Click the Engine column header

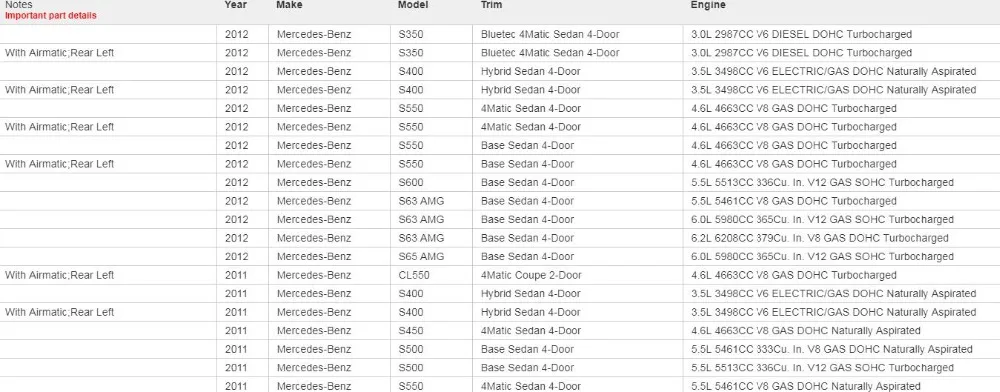pyautogui.click(x=708, y=4)
